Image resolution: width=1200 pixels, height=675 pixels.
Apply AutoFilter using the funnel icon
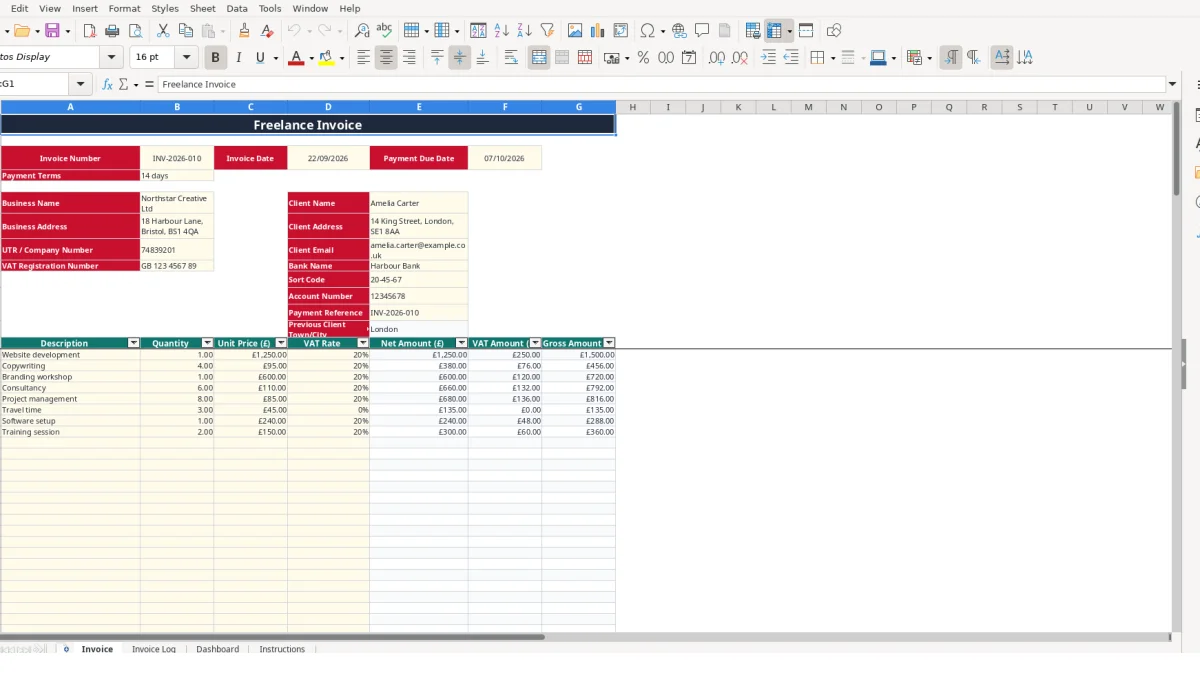click(547, 31)
